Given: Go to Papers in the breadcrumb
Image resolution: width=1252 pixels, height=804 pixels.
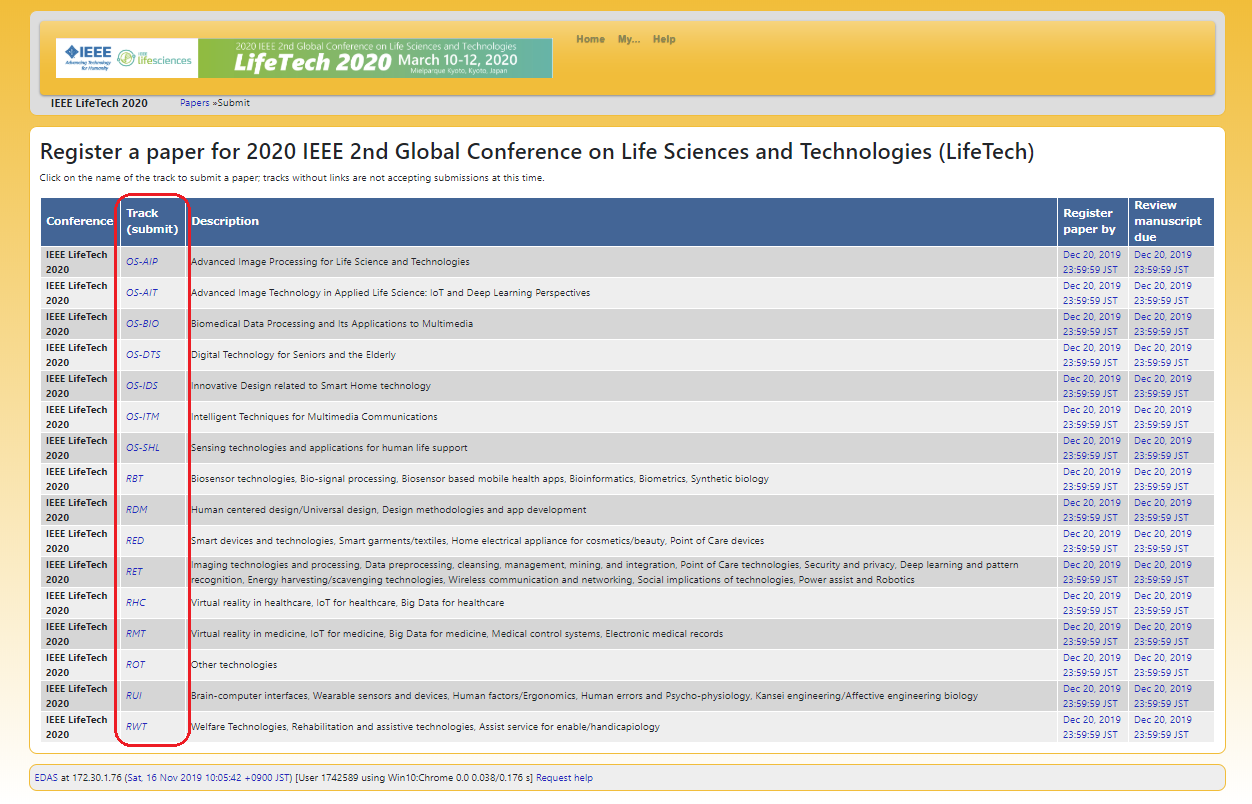Looking at the screenshot, I should click(195, 103).
